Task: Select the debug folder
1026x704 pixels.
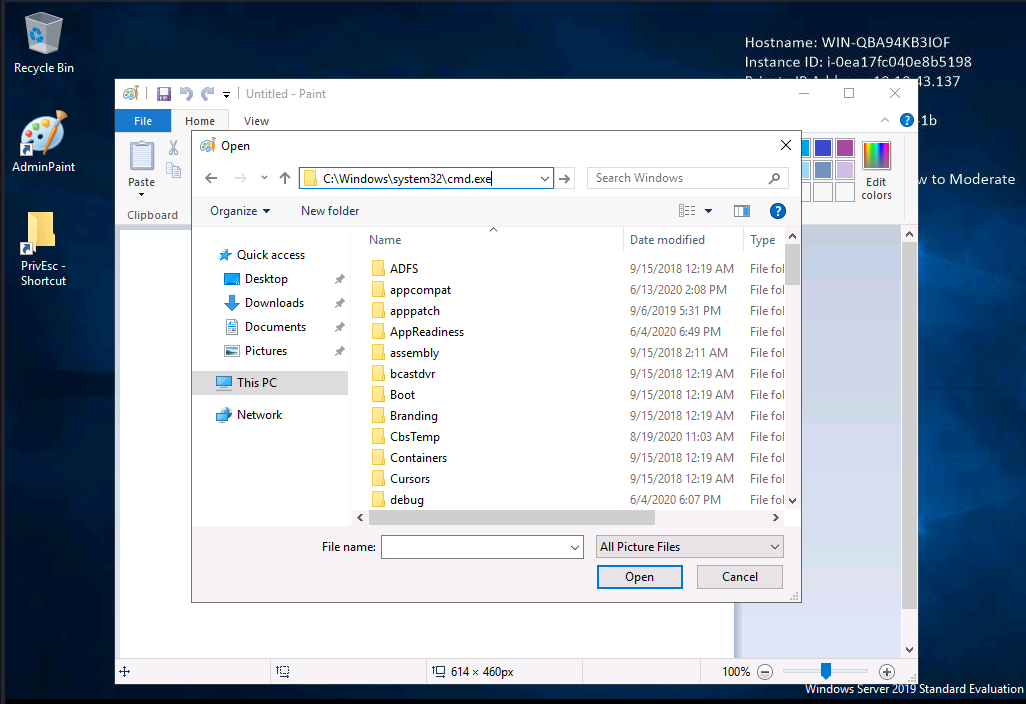Action: [x=406, y=499]
